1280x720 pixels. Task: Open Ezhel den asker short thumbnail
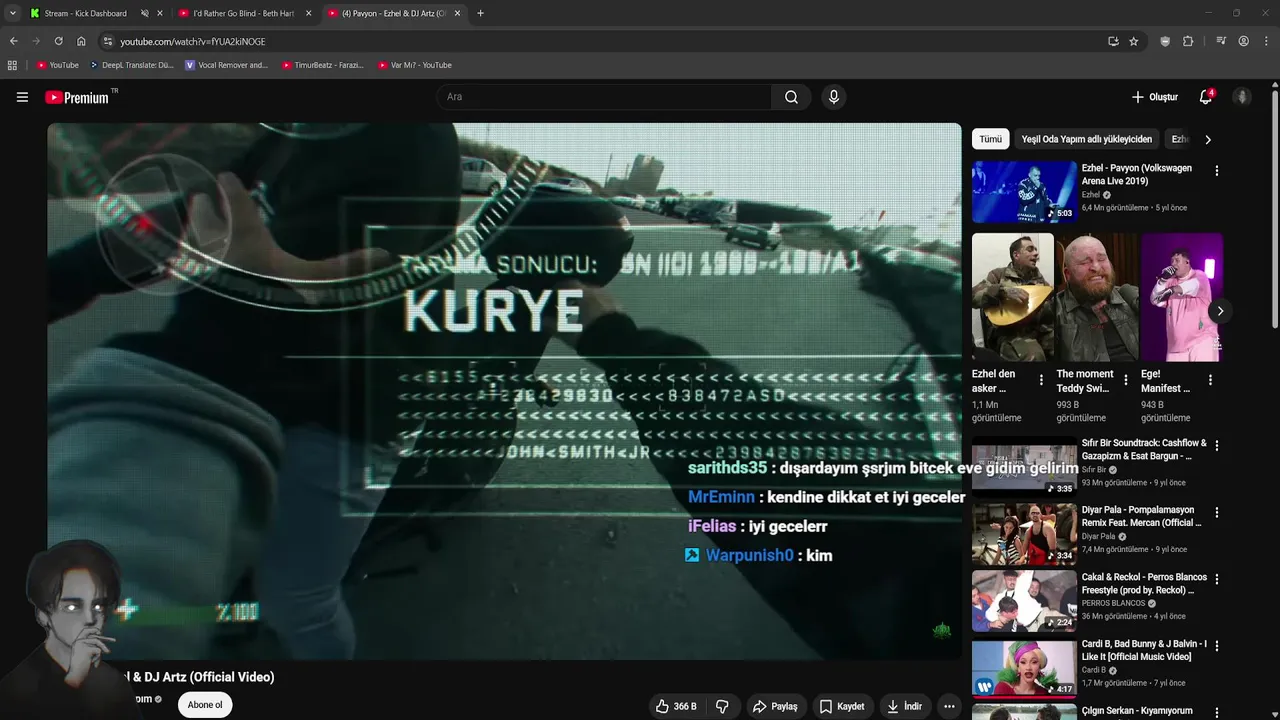click(1012, 297)
